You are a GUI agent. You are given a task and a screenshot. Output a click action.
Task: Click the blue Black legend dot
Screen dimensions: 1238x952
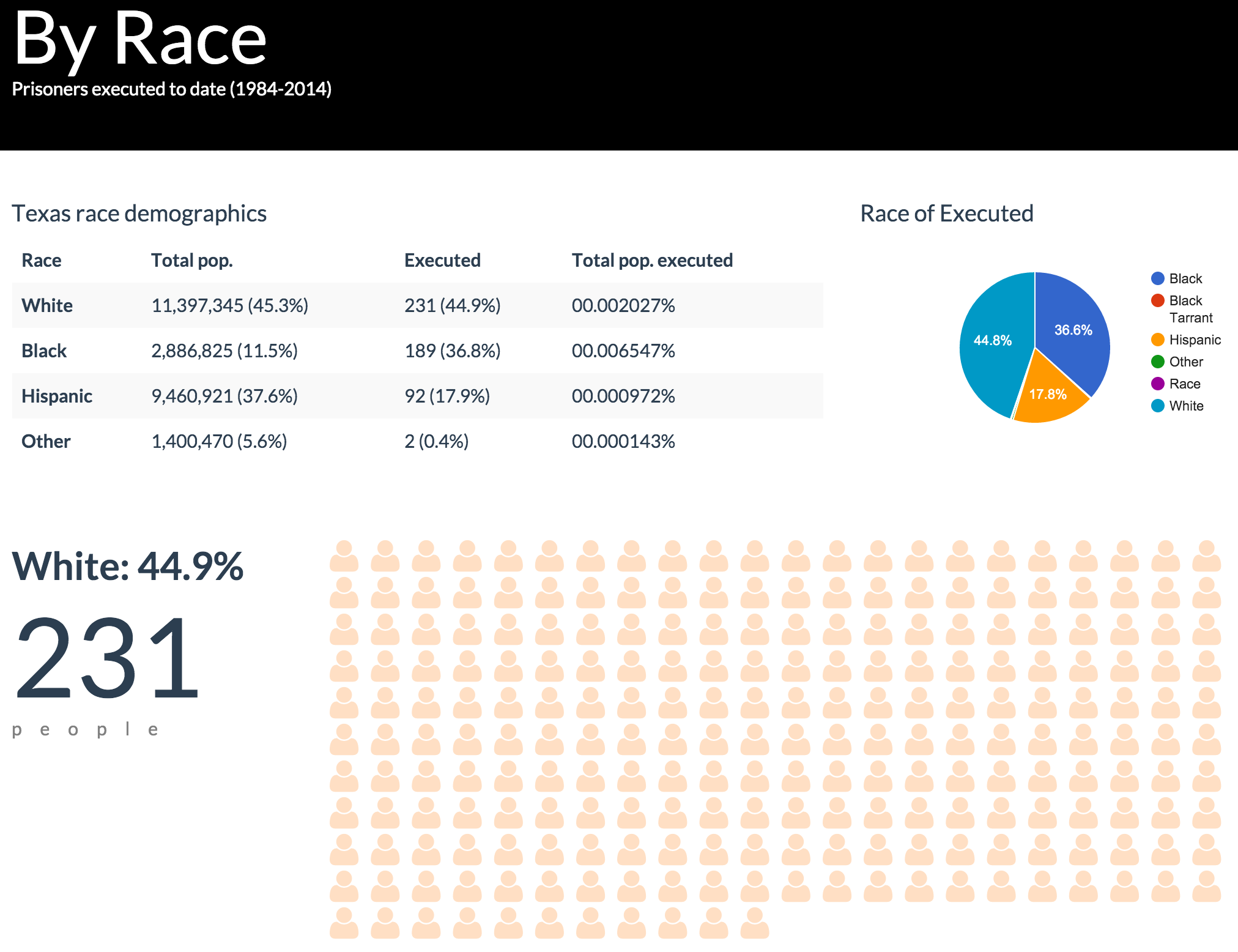pyautogui.click(x=1157, y=278)
